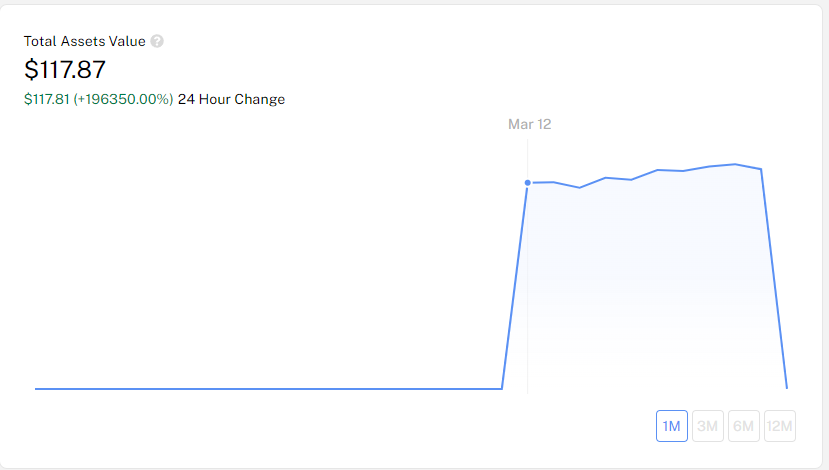Click the Mar 12 date label
This screenshot has height=470, width=829.
tap(529, 124)
